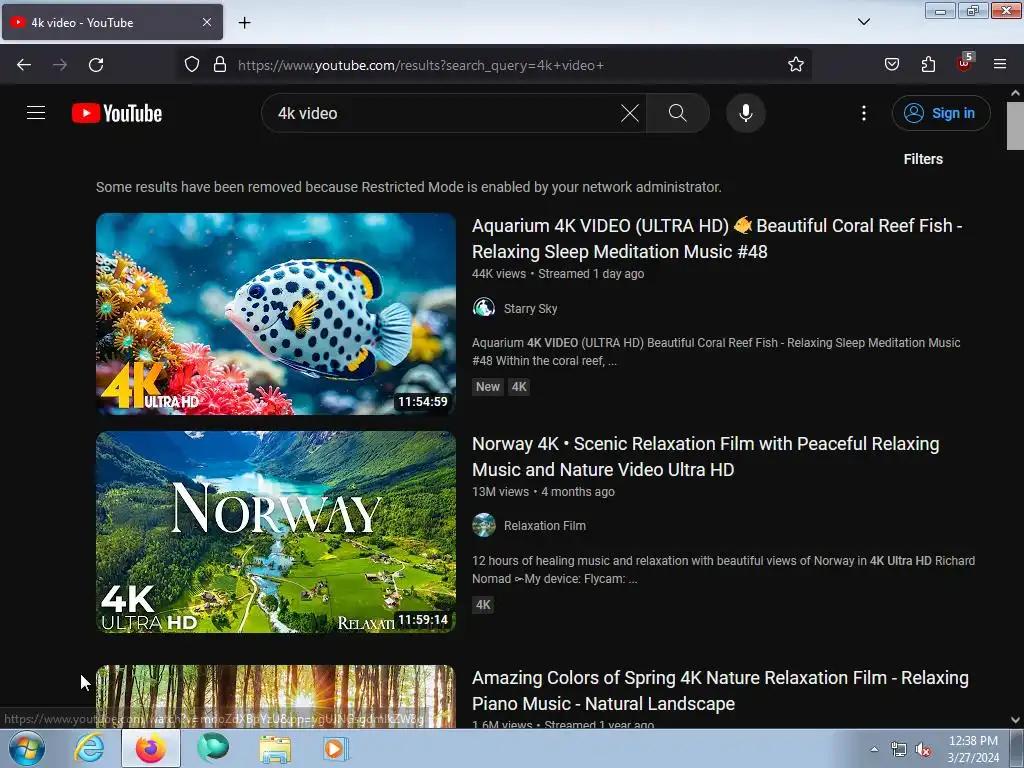
Task: Expand the list all tabs chevron
Action: pos(863,22)
